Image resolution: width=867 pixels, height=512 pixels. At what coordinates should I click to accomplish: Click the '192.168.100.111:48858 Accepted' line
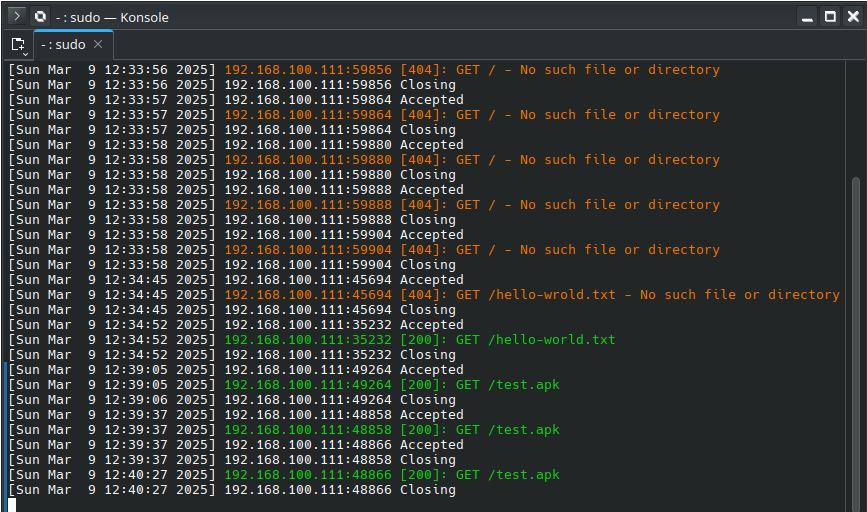(236, 415)
